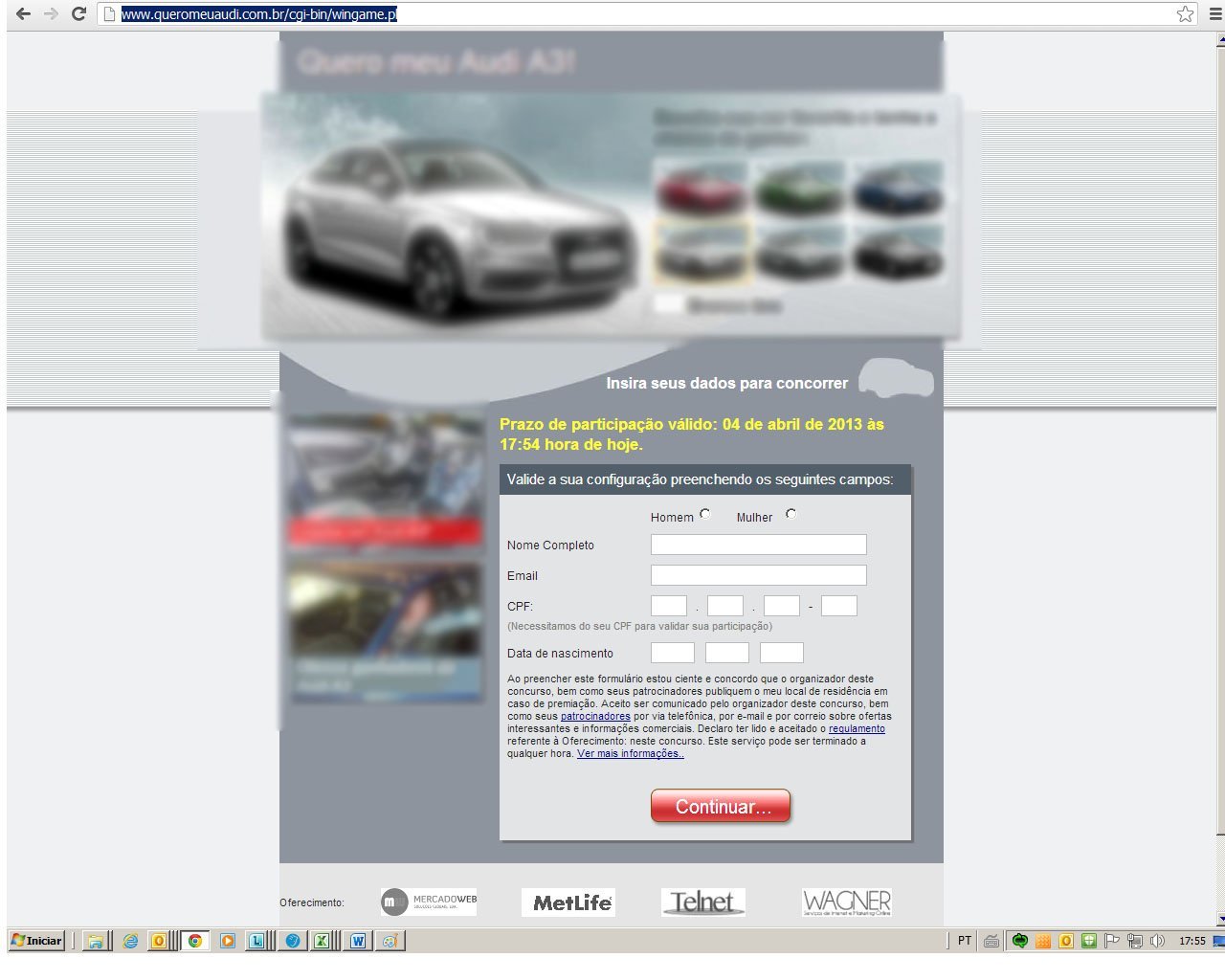Screen dimensions: 1225x980
Task: Click the Ver mais informações link
Action: click(630, 753)
